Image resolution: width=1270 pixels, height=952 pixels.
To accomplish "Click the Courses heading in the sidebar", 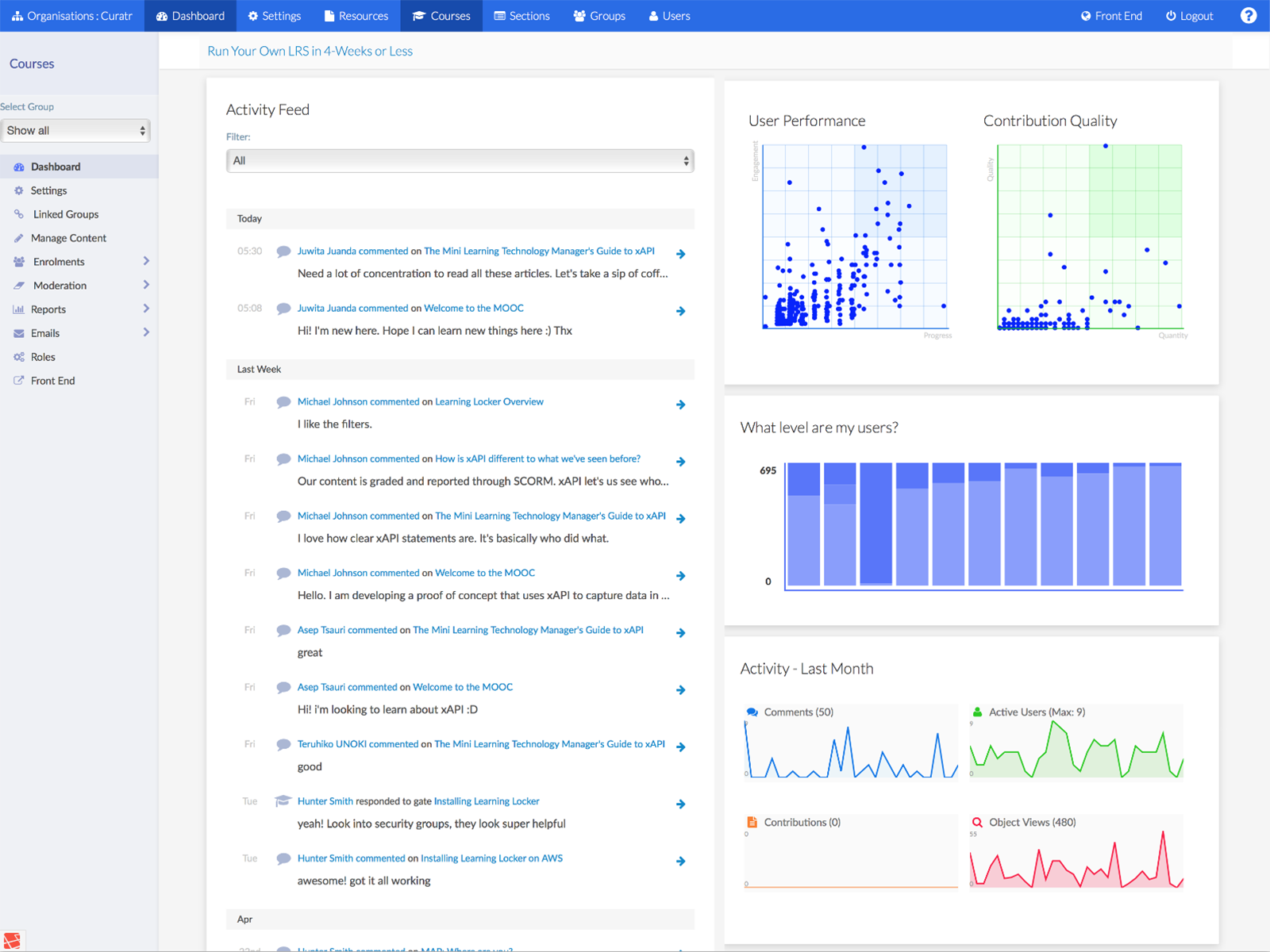I will 32,64.
